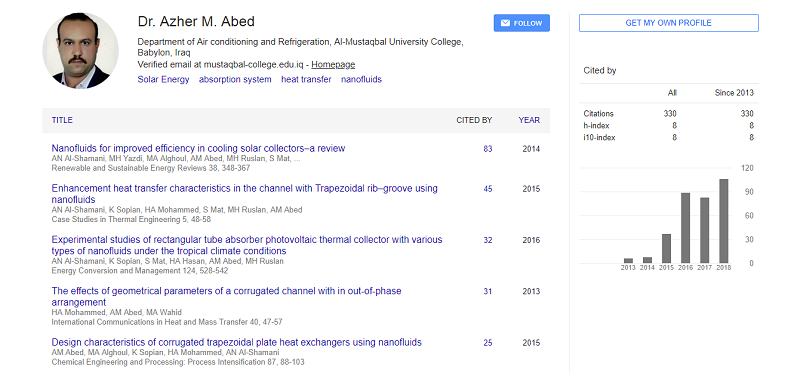Sort articles by Cited By column header
Screen dimensions: 800x373
pos(474,120)
